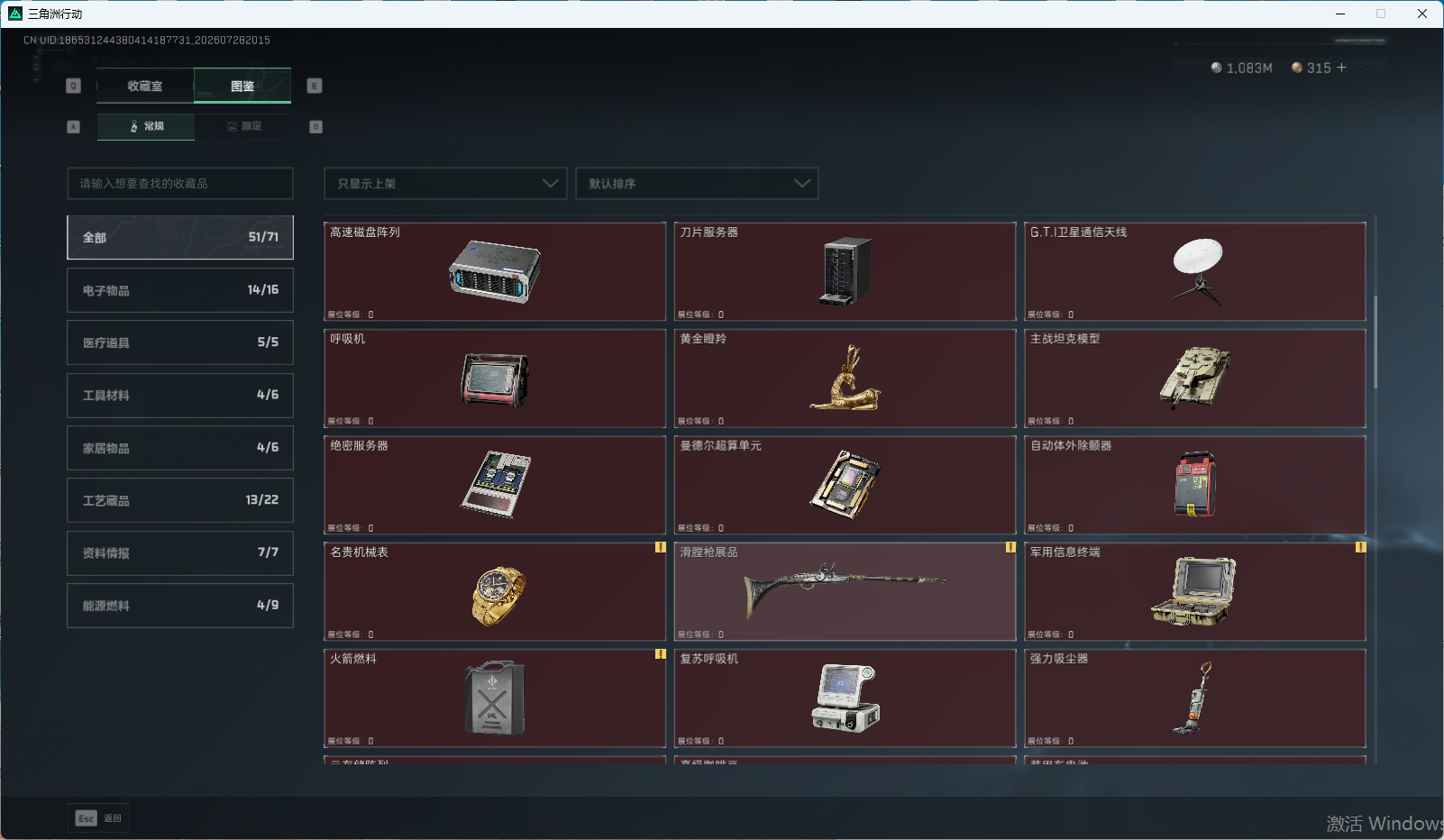This screenshot has height=840, width=1444.
Task: Click the Esc 返回 back button
Action: click(98, 817)
